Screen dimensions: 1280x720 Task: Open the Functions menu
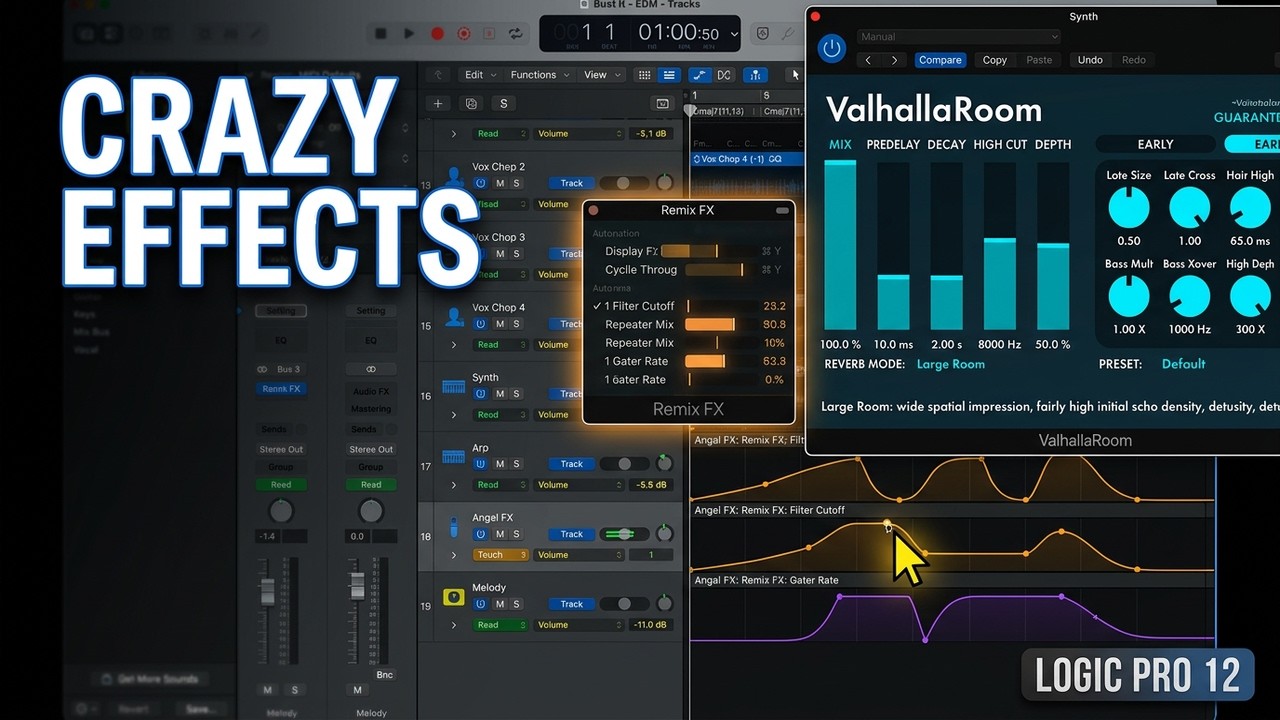pyautogui.click(x=539, y=75)
